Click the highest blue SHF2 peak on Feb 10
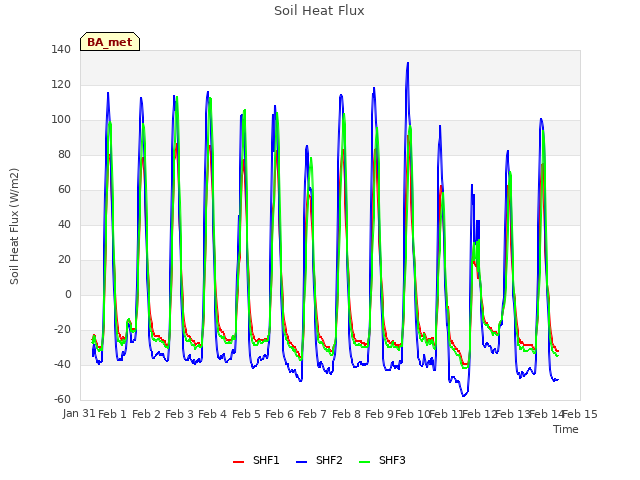Image resolution: width=640 pixels, height=480 pixels. pos(407,63)
